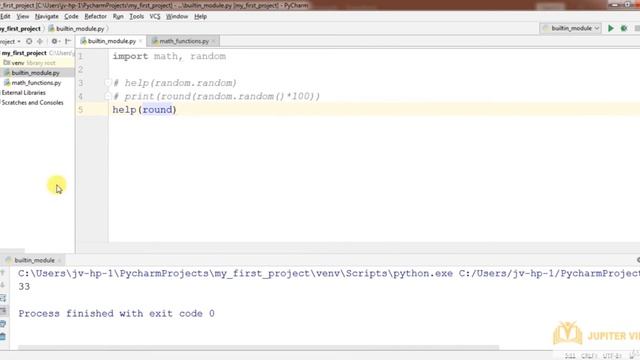Click the commented print(round(...)) line
The height and width of the screenshot is (360, 640).
[x=216, y=96]
